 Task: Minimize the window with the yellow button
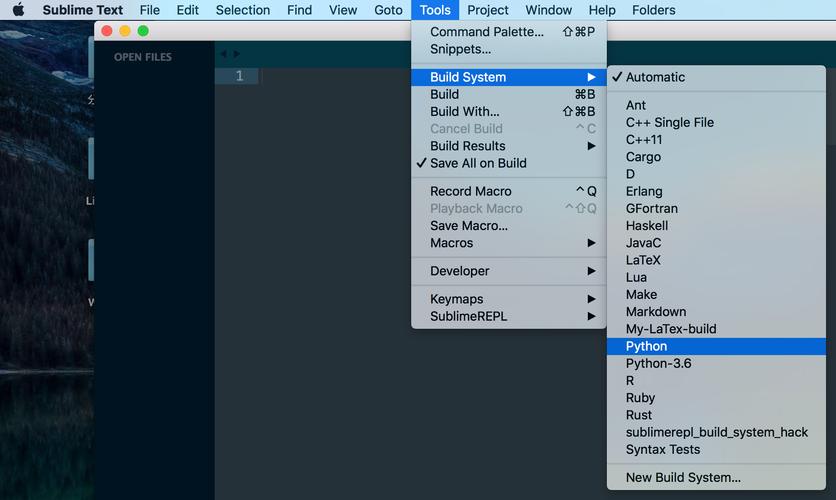pyautogui.click(x=125, y=31)
